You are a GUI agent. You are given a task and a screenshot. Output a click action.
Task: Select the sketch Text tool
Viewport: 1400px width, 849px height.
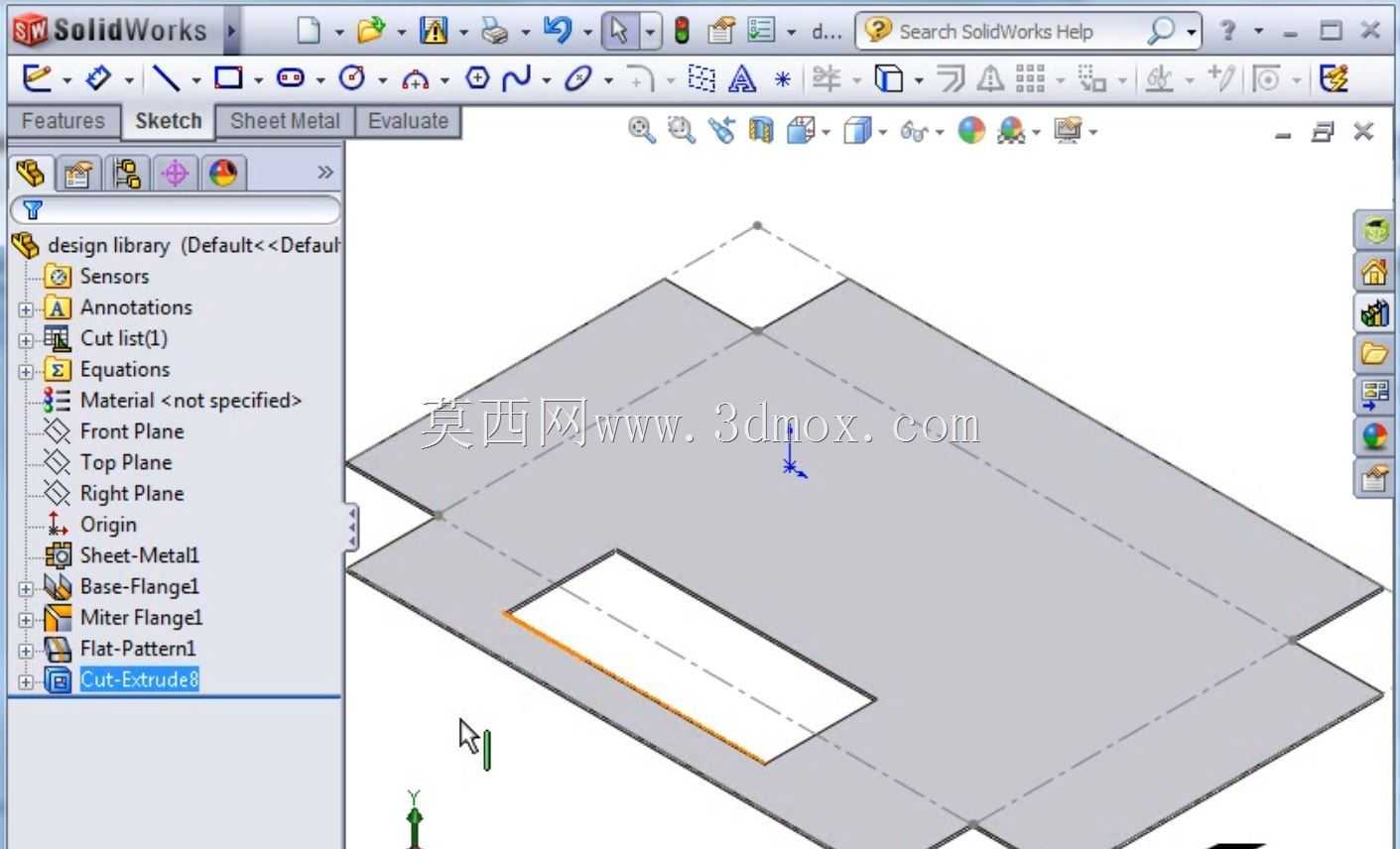pyautogui.click(x=741, y=77)
